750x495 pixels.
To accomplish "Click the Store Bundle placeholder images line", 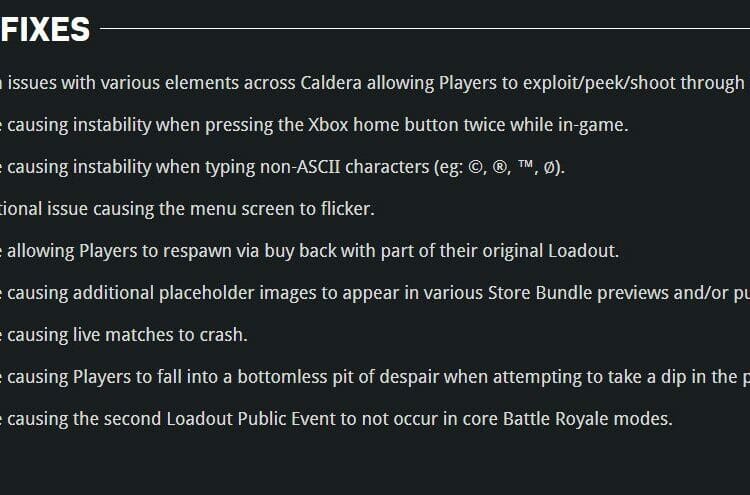I will click(375, 293).
